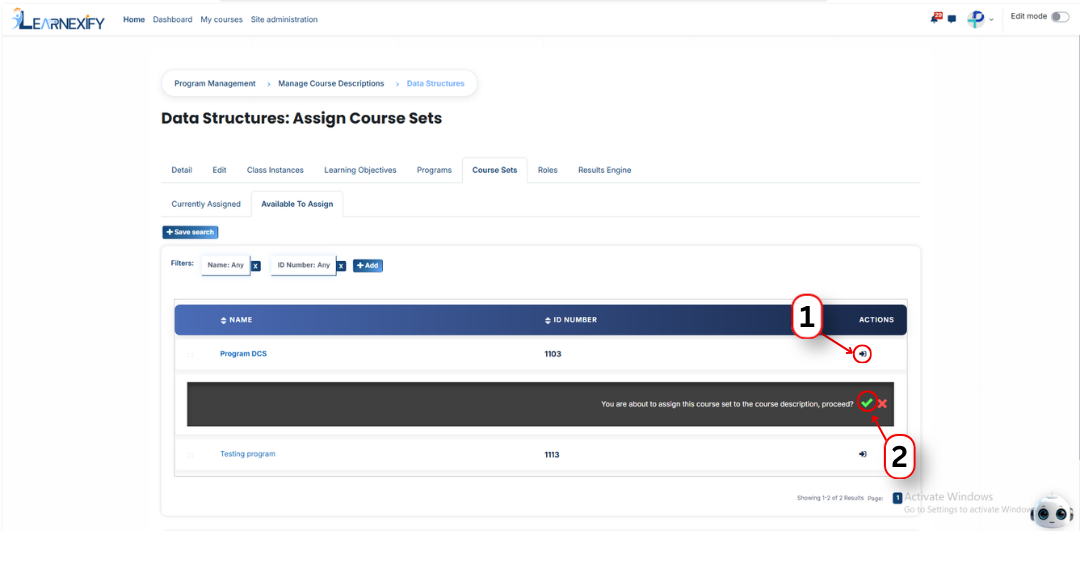Open the messages chat icon
1080x566 pixels.
click(x=952, y=19)
